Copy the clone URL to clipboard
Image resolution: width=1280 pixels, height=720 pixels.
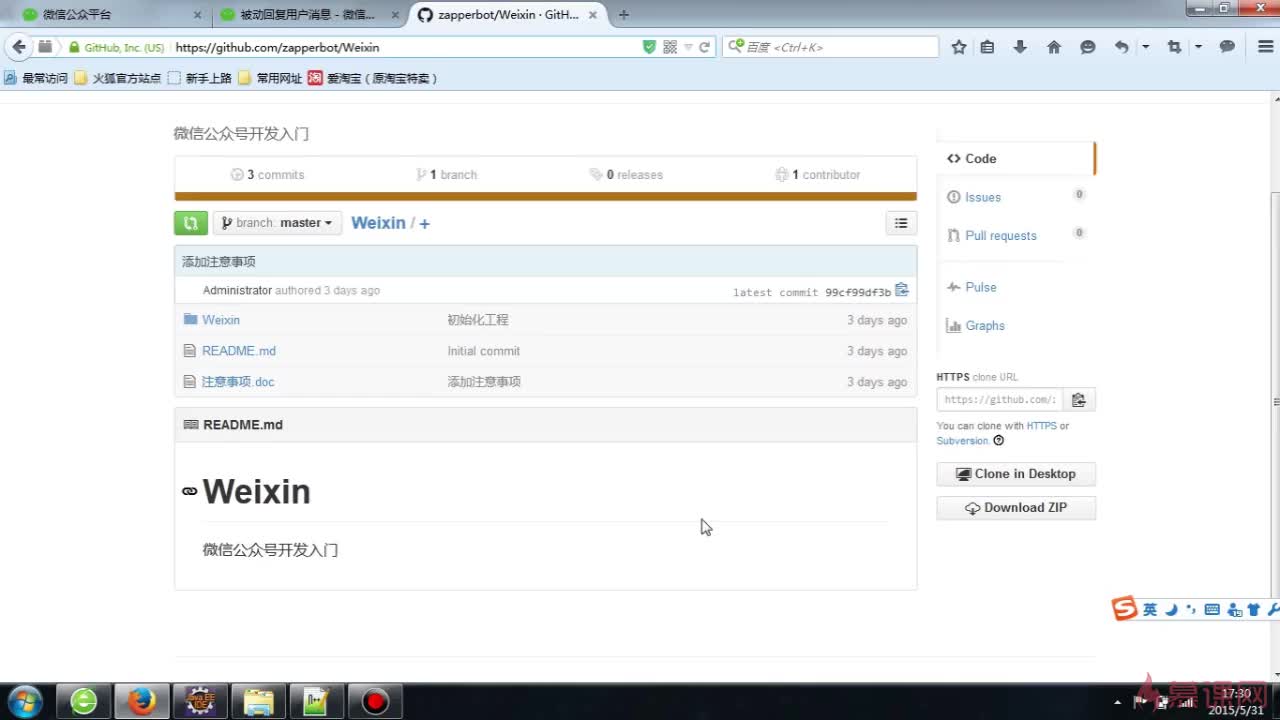coord(1078,399)
